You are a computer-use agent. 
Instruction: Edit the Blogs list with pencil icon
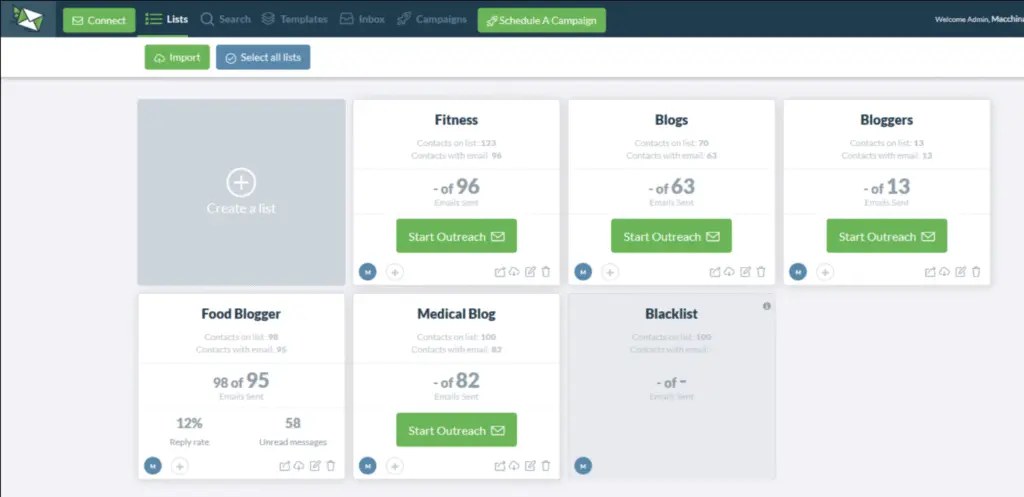(x=745, y=272)
